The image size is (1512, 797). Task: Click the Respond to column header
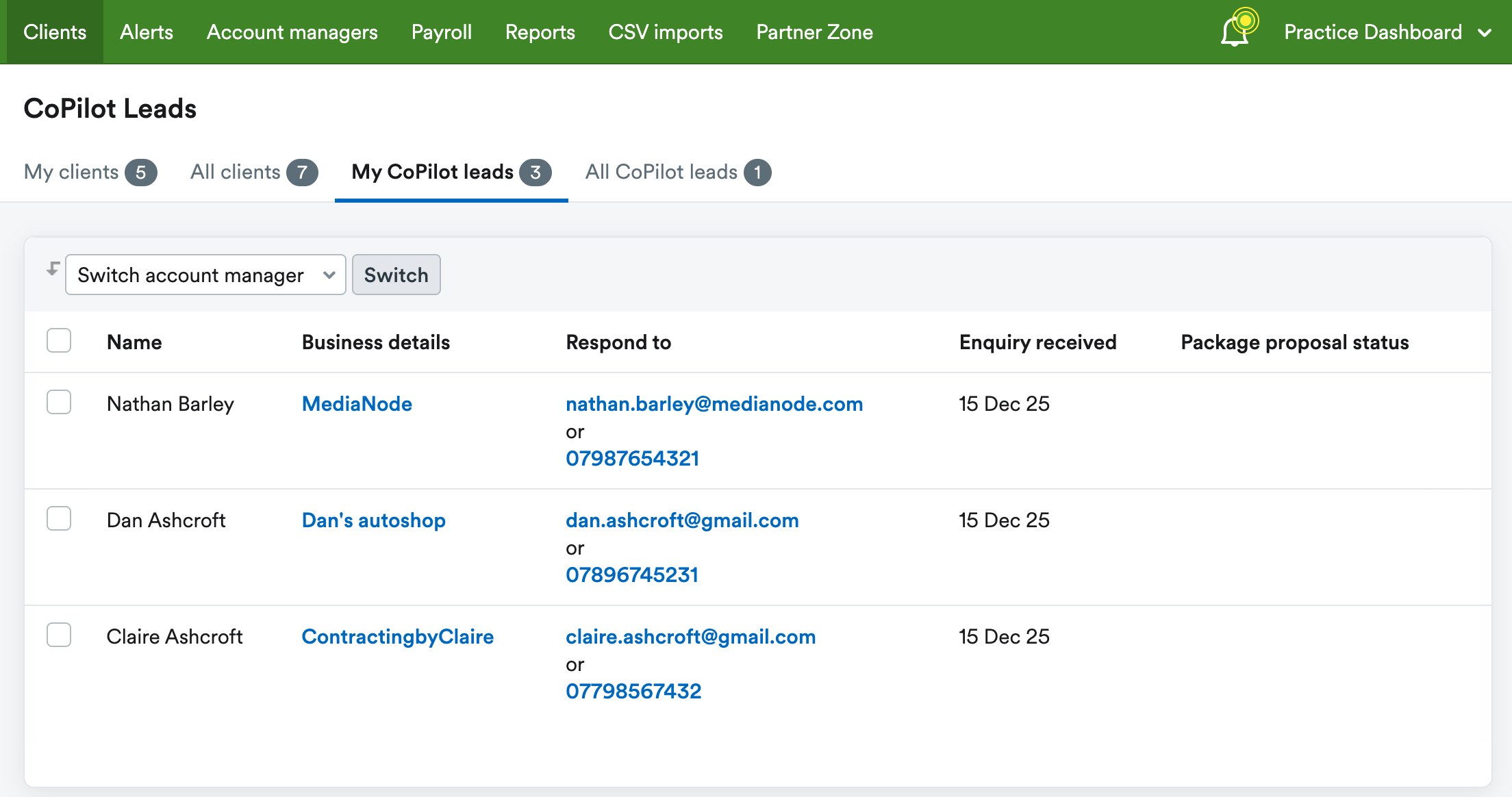coord(618,342)
